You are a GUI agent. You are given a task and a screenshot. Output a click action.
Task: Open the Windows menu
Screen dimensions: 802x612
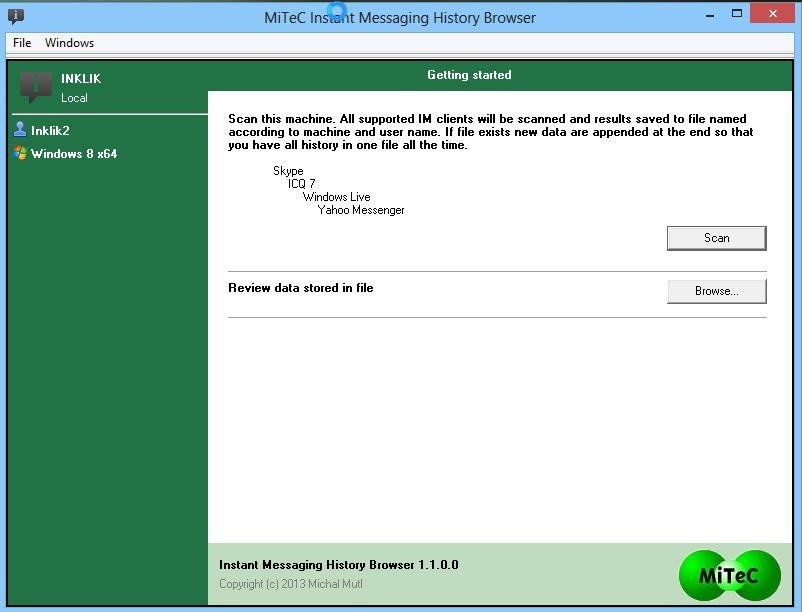tap(69, 43)
